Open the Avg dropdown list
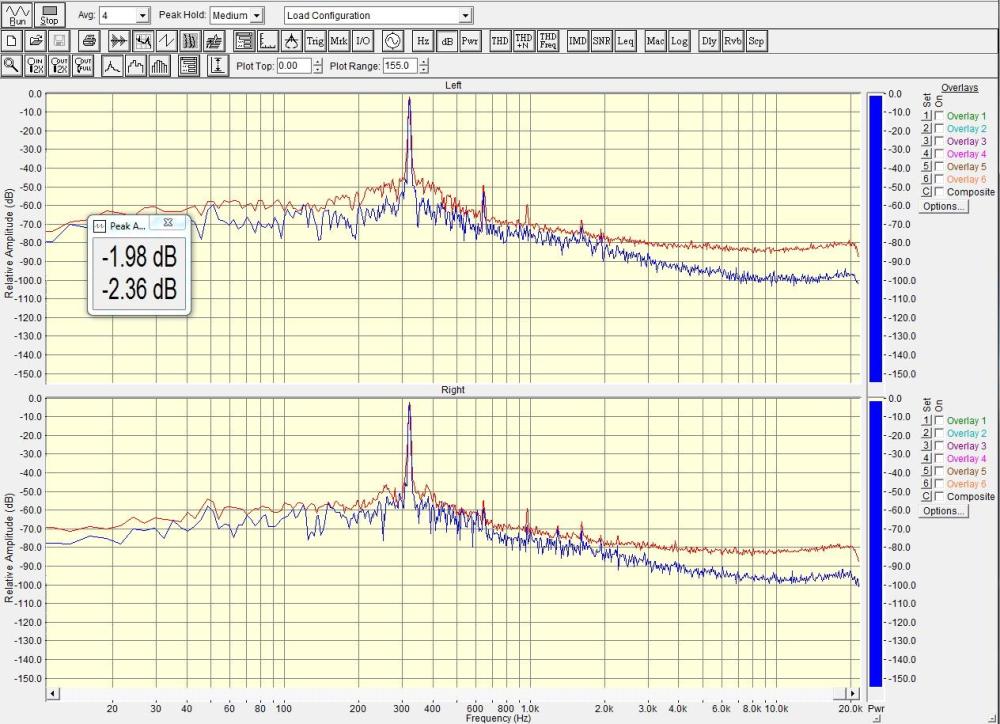Viewport: 1000px width, 724px height. (141, 16)
